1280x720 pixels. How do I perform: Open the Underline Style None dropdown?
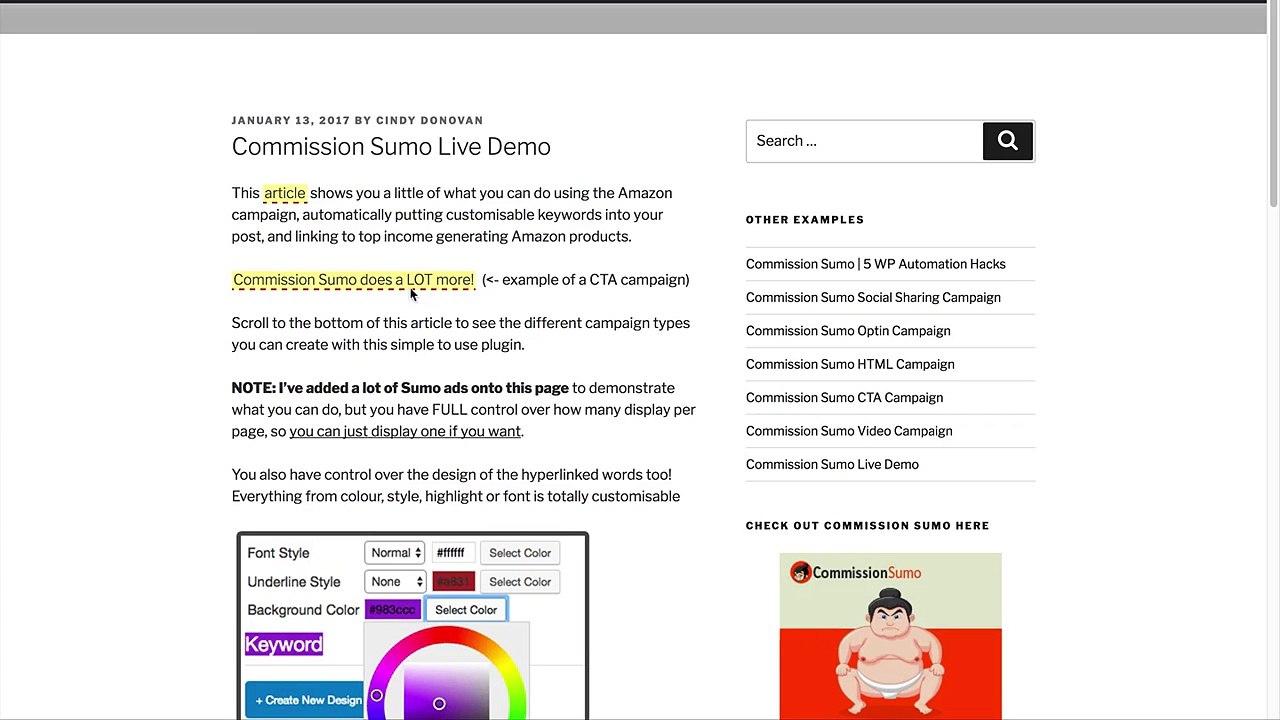point(396,582)
